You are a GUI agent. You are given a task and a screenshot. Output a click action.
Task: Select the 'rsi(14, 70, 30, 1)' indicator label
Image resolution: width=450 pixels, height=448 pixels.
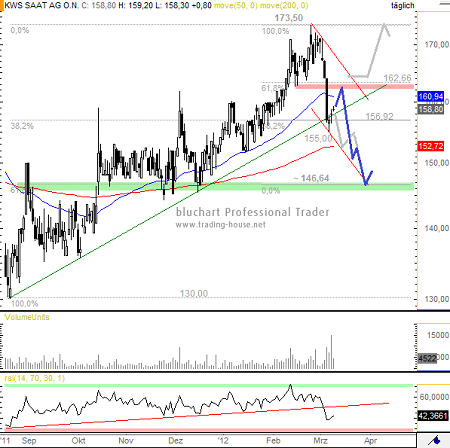tap(34, 378)
